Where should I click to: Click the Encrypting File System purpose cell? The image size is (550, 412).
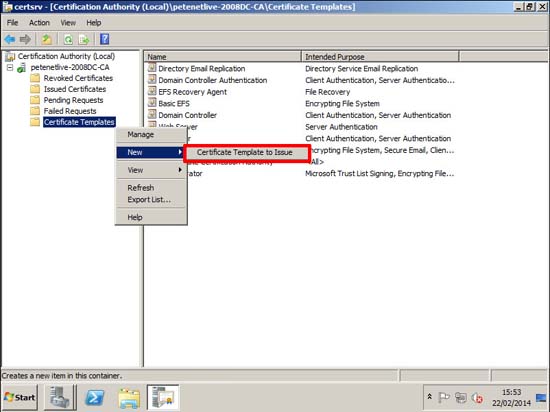(342, 103)
